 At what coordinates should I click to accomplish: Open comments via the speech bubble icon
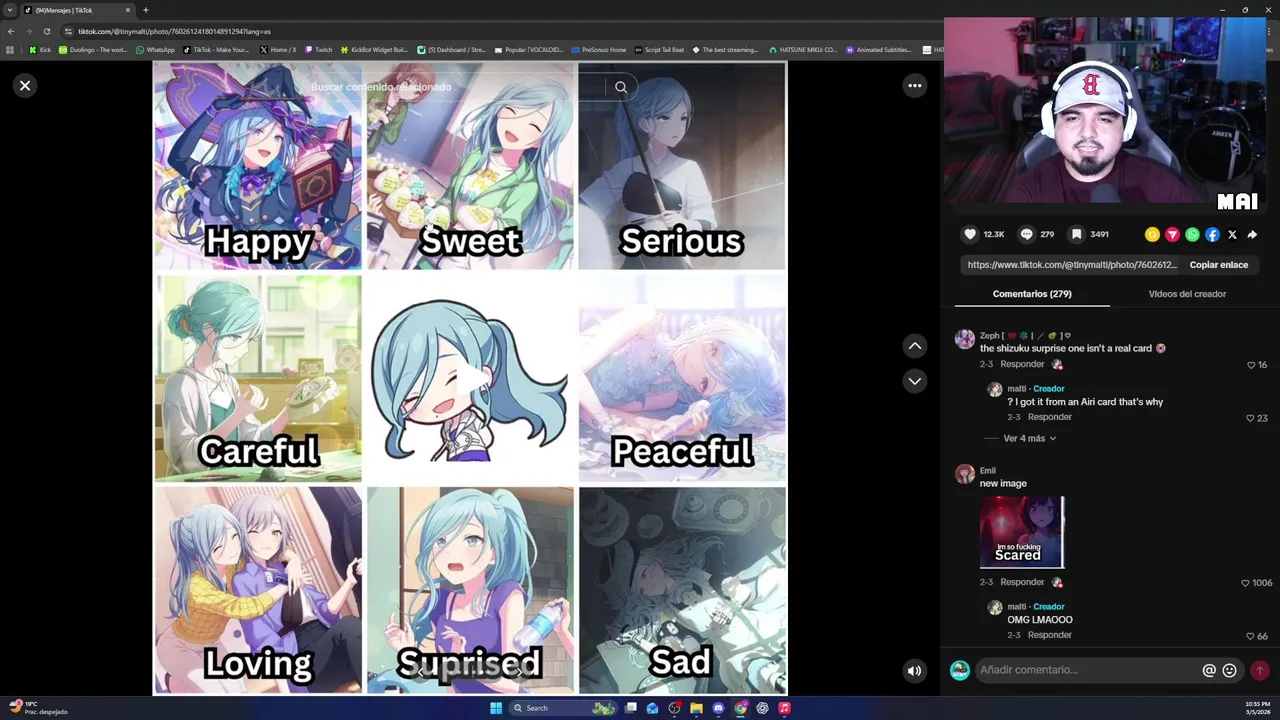click(x=1026, y=234)
